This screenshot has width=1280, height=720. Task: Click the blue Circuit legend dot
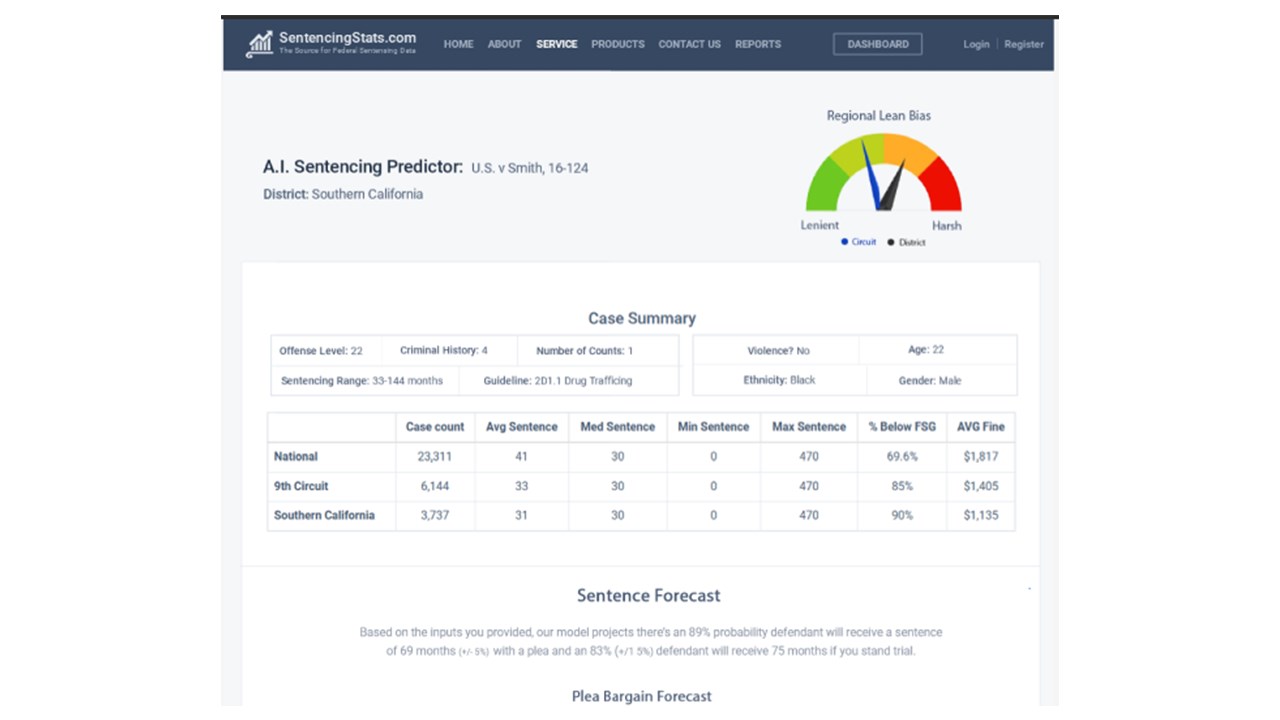coord(844,242)
